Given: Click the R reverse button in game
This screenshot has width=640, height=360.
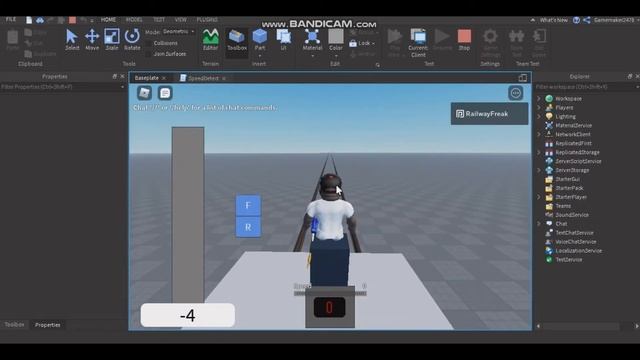Looking at the screenshot, I should point(248,227).
